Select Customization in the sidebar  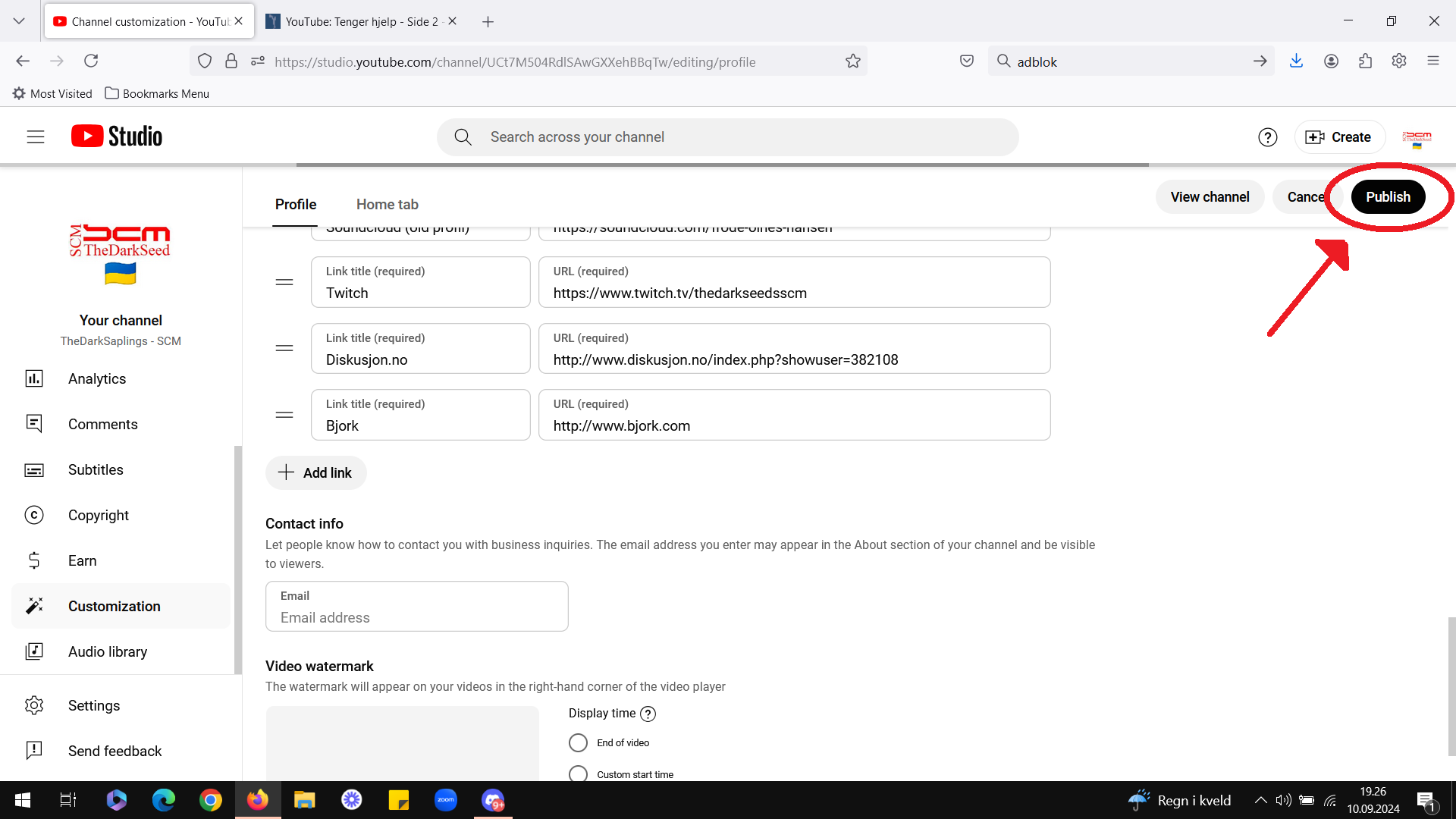tap(121, 606)
